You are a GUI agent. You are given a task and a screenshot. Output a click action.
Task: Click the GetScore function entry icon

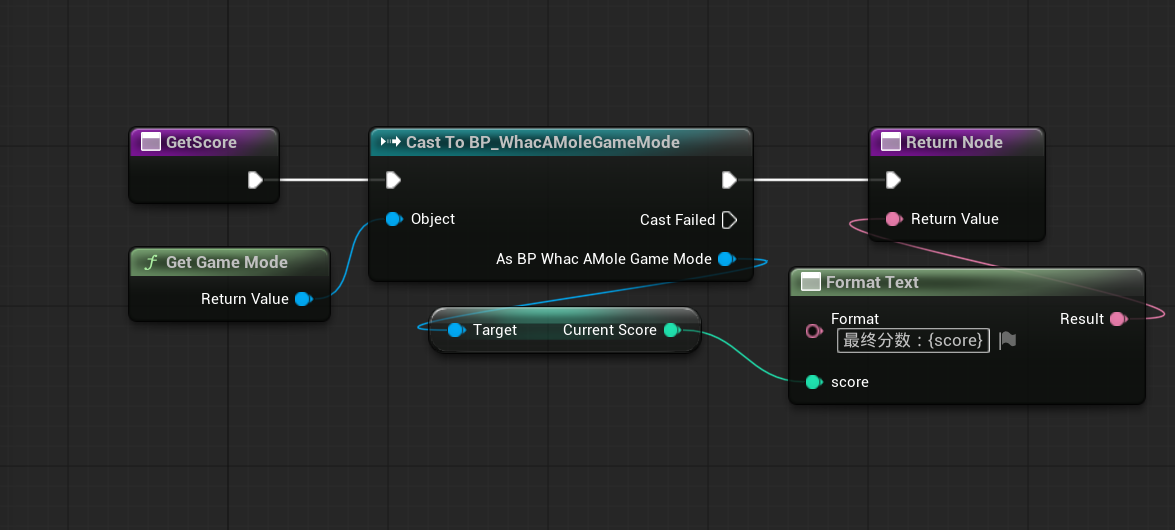click(x=151, y=142)
